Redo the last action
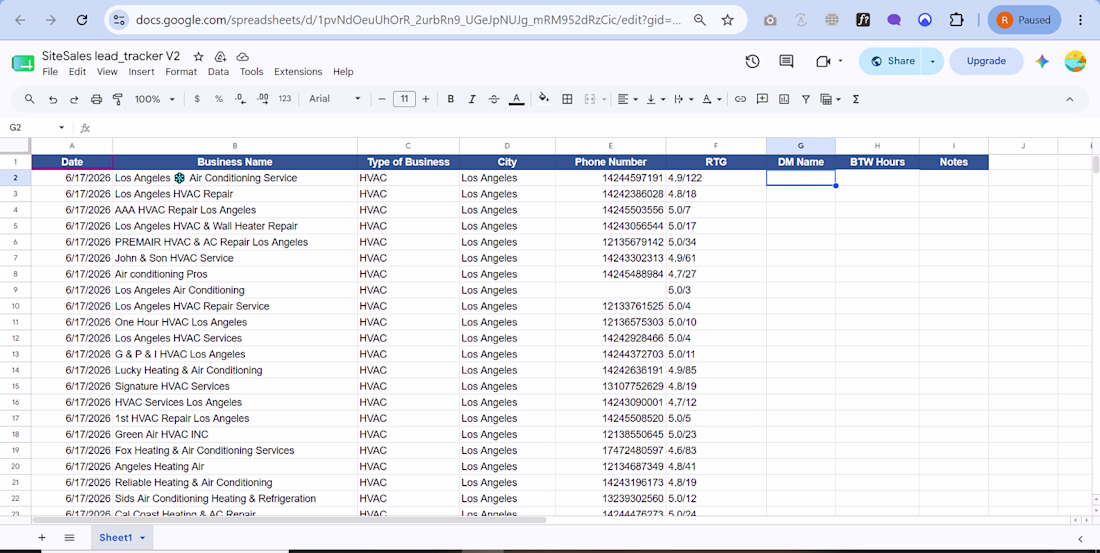 pyautogui.click(x=74, y=99)
